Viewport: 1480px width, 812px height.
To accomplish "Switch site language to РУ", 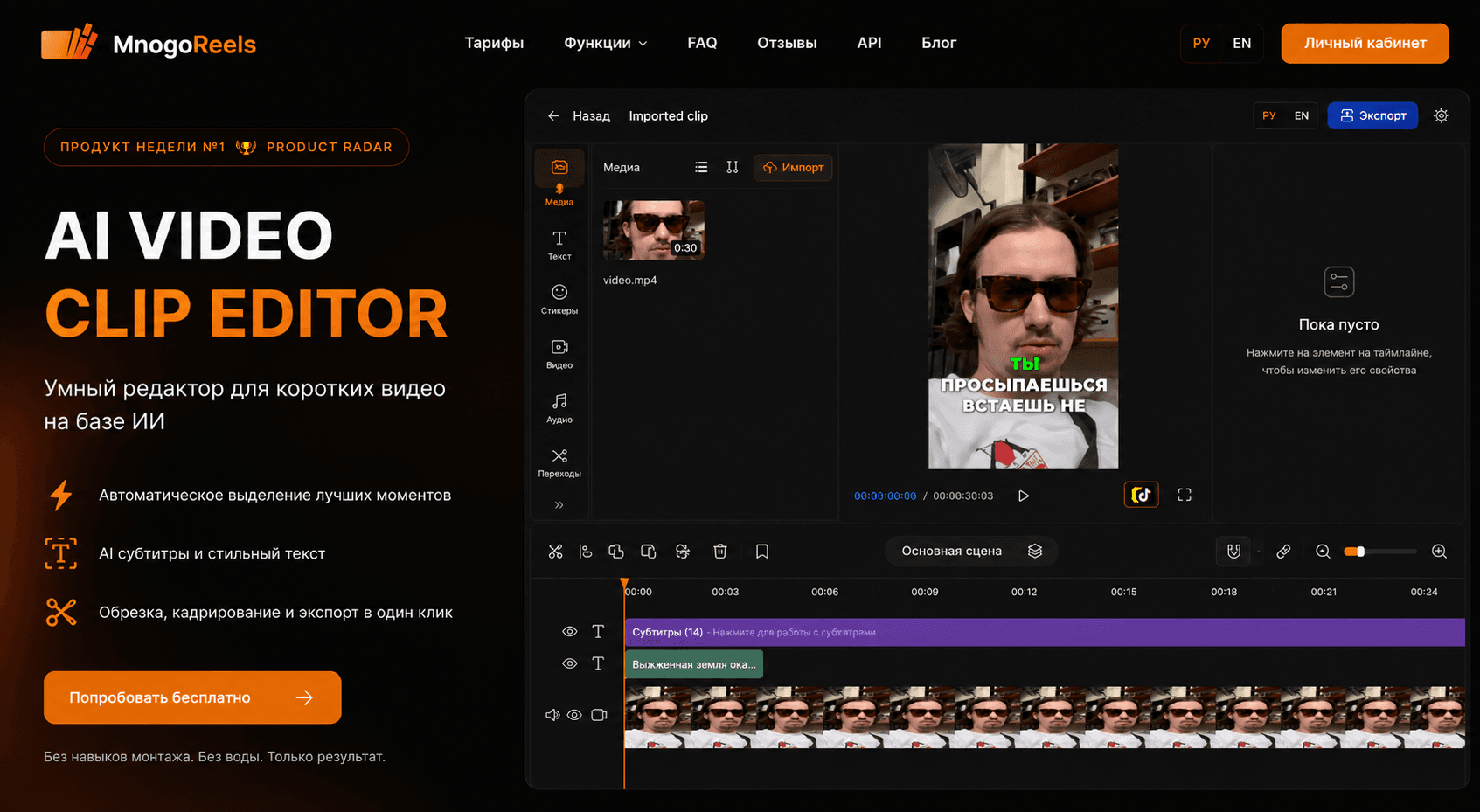I will click(x=1202, y=43).
